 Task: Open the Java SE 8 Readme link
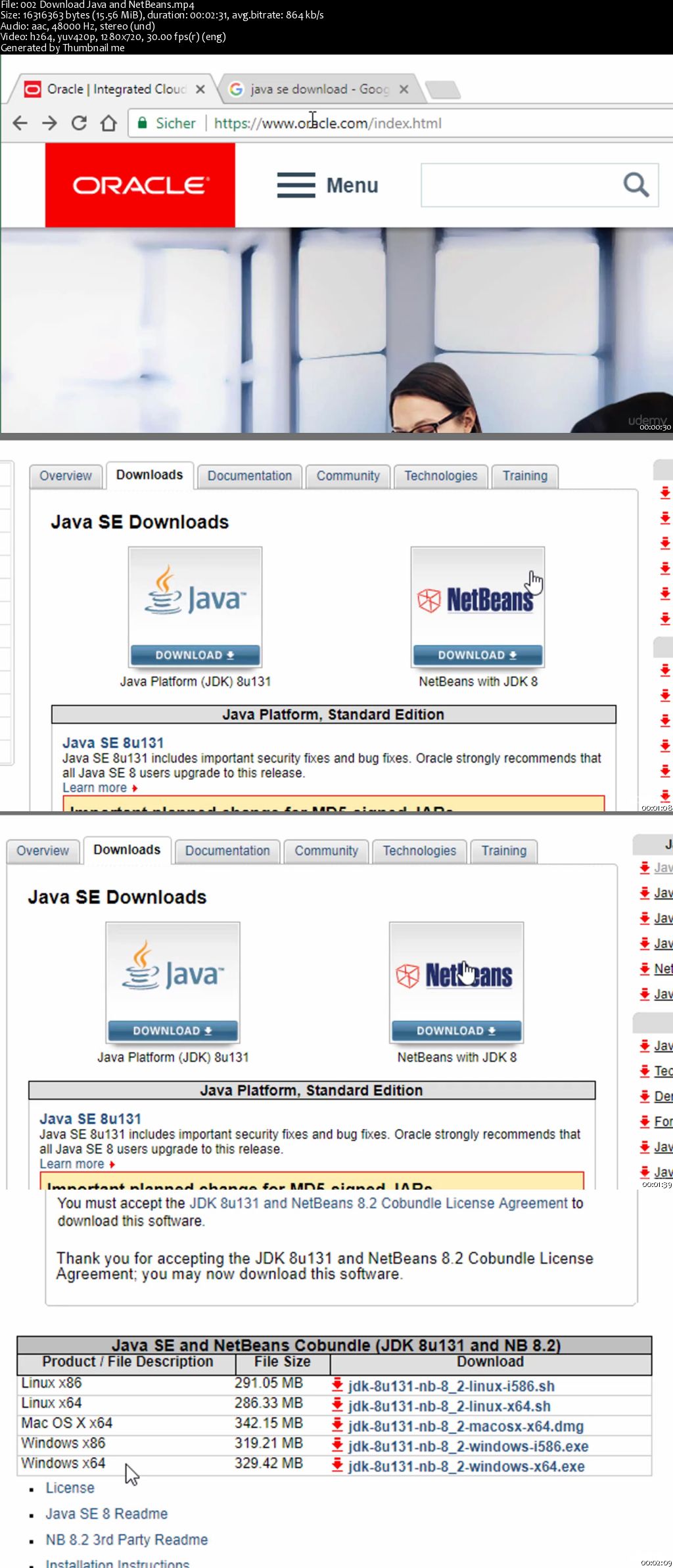tap(106, 1513)
